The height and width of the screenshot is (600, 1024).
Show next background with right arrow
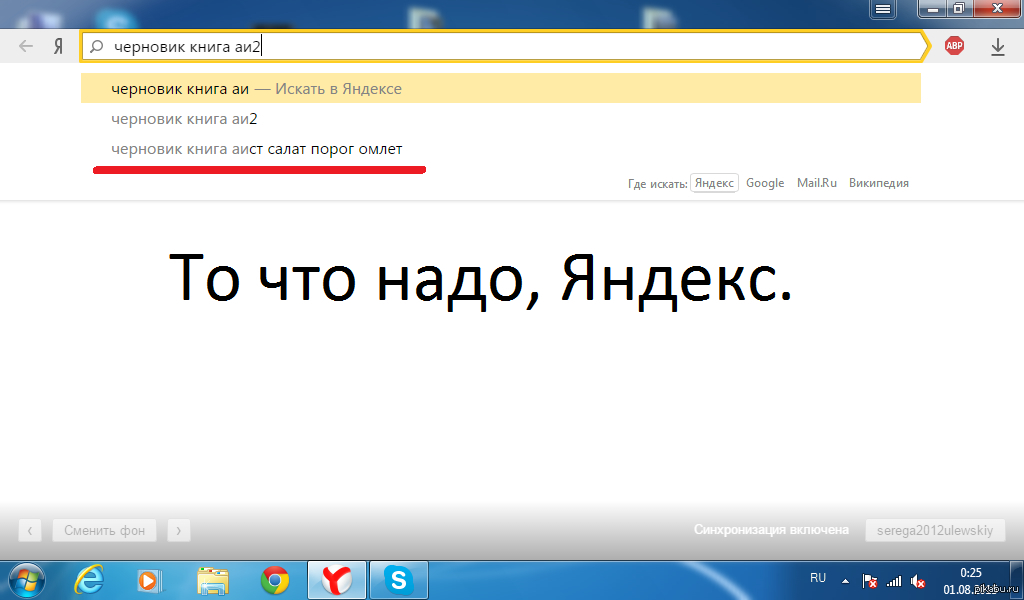178,530
